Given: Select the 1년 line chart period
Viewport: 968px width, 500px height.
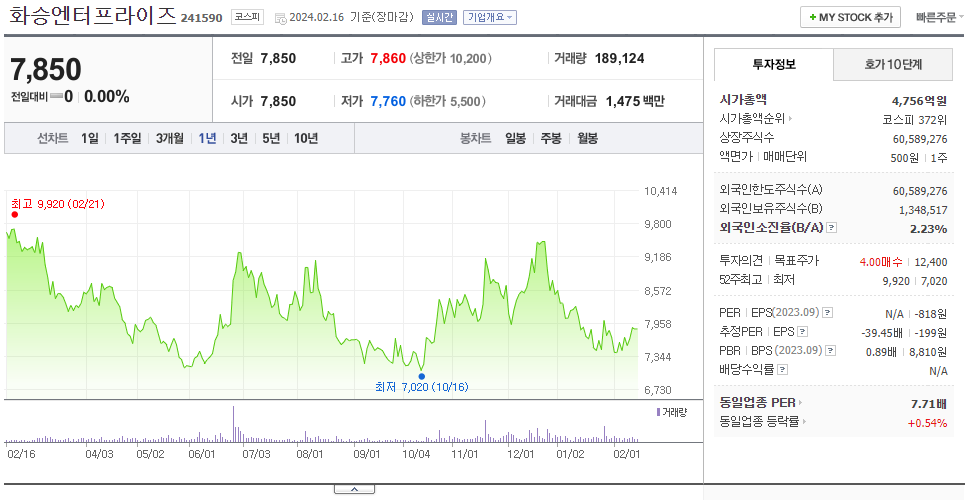Looking at the screenshot, I should pos(207,138).
